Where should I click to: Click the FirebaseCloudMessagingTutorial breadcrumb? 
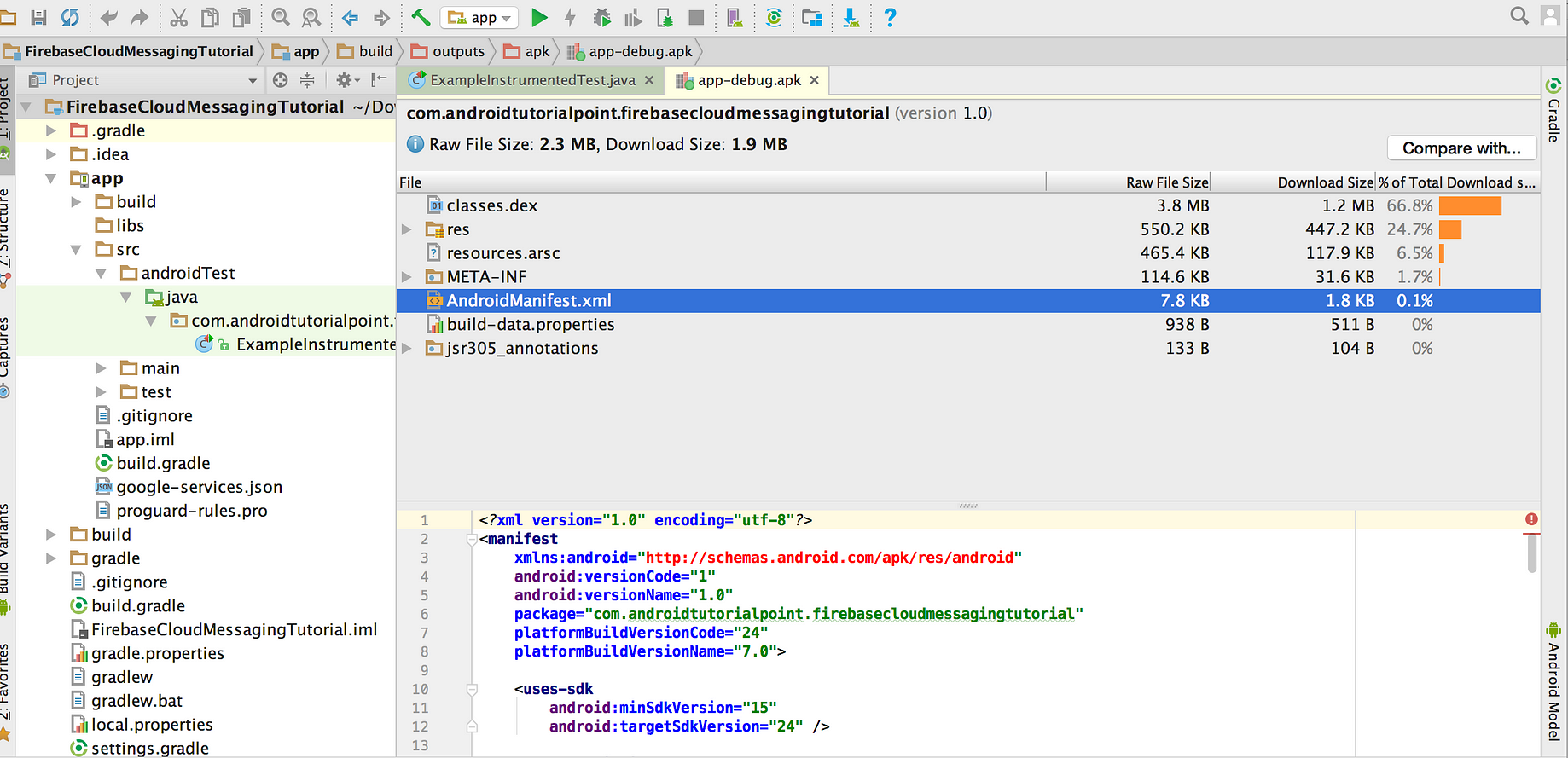tap(129, 51)
